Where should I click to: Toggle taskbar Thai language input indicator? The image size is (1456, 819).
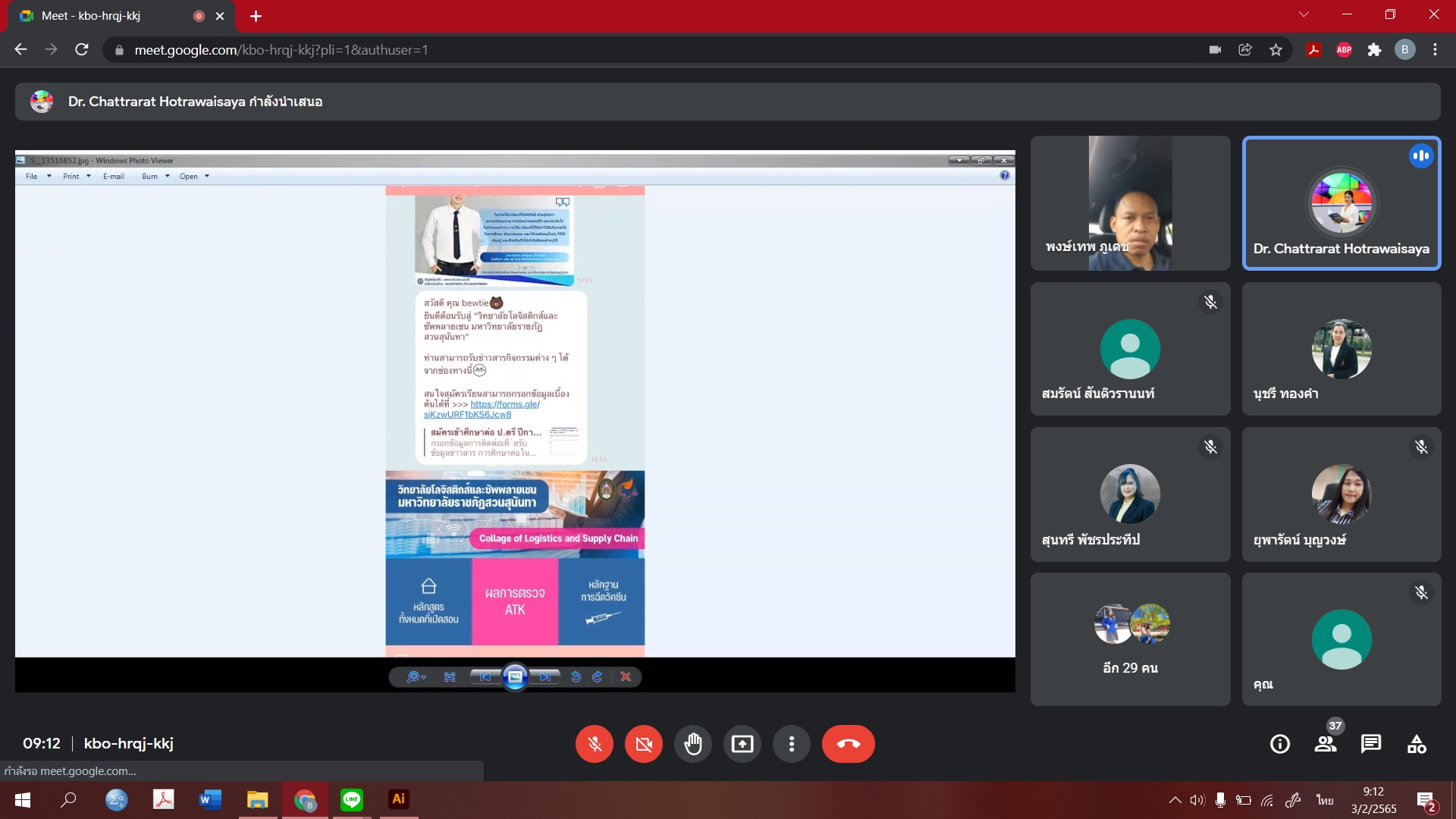(x=1325, y=800)
